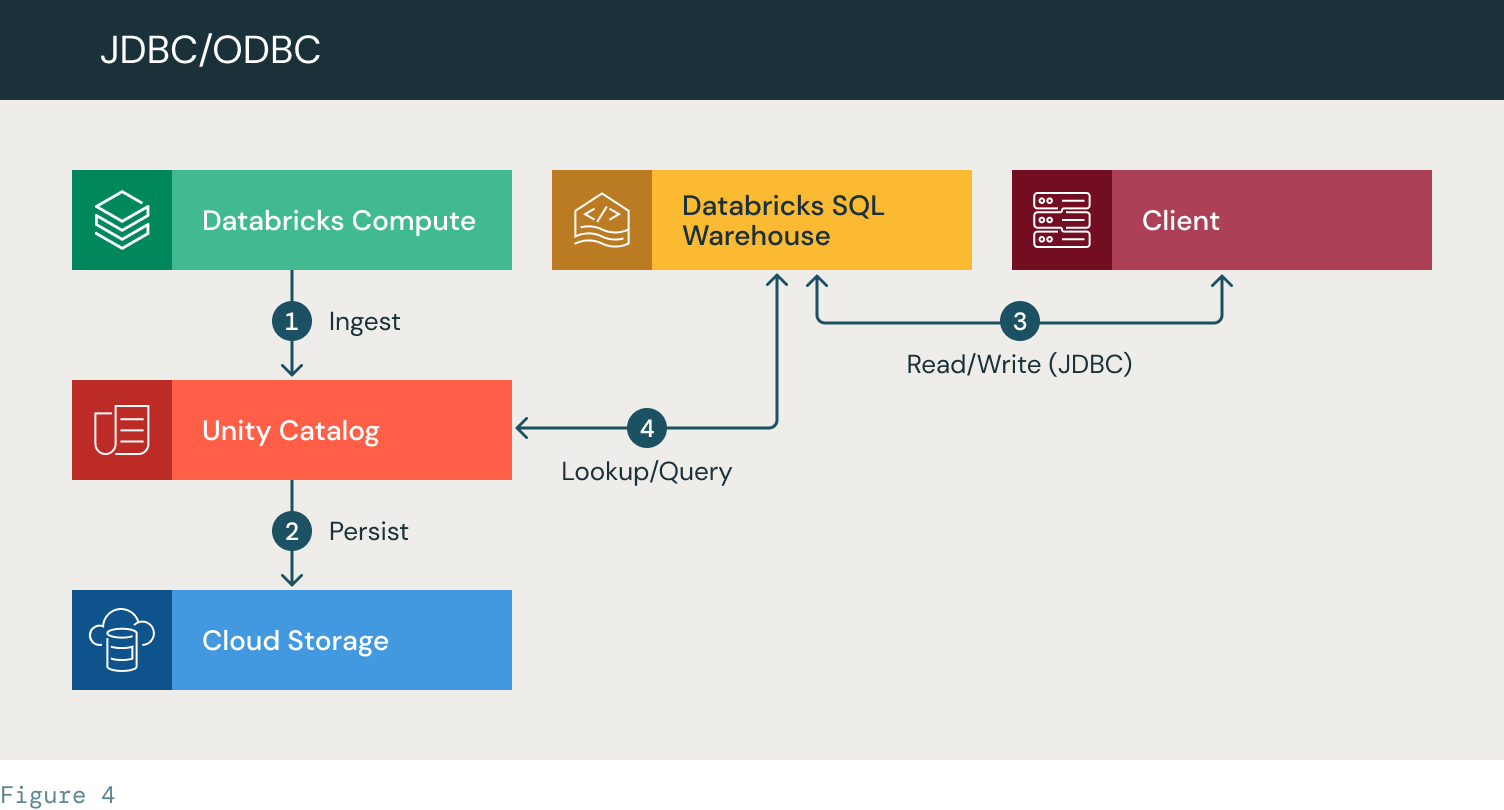Click the 'JDBC/ODBC' header title
The height and width of the screenshot is (810, 1504).
(210, 50)
